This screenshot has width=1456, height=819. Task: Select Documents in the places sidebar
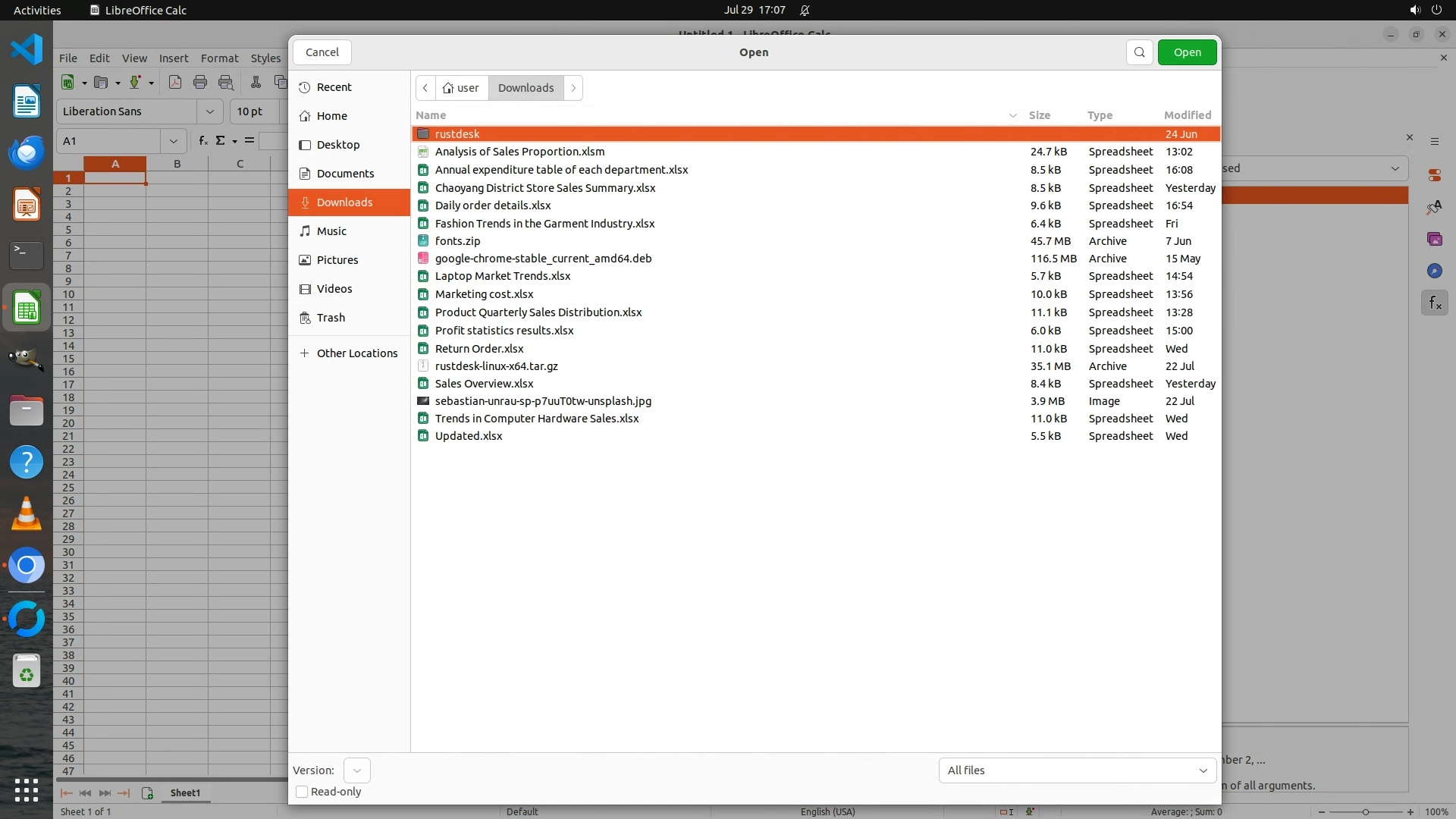345,174
